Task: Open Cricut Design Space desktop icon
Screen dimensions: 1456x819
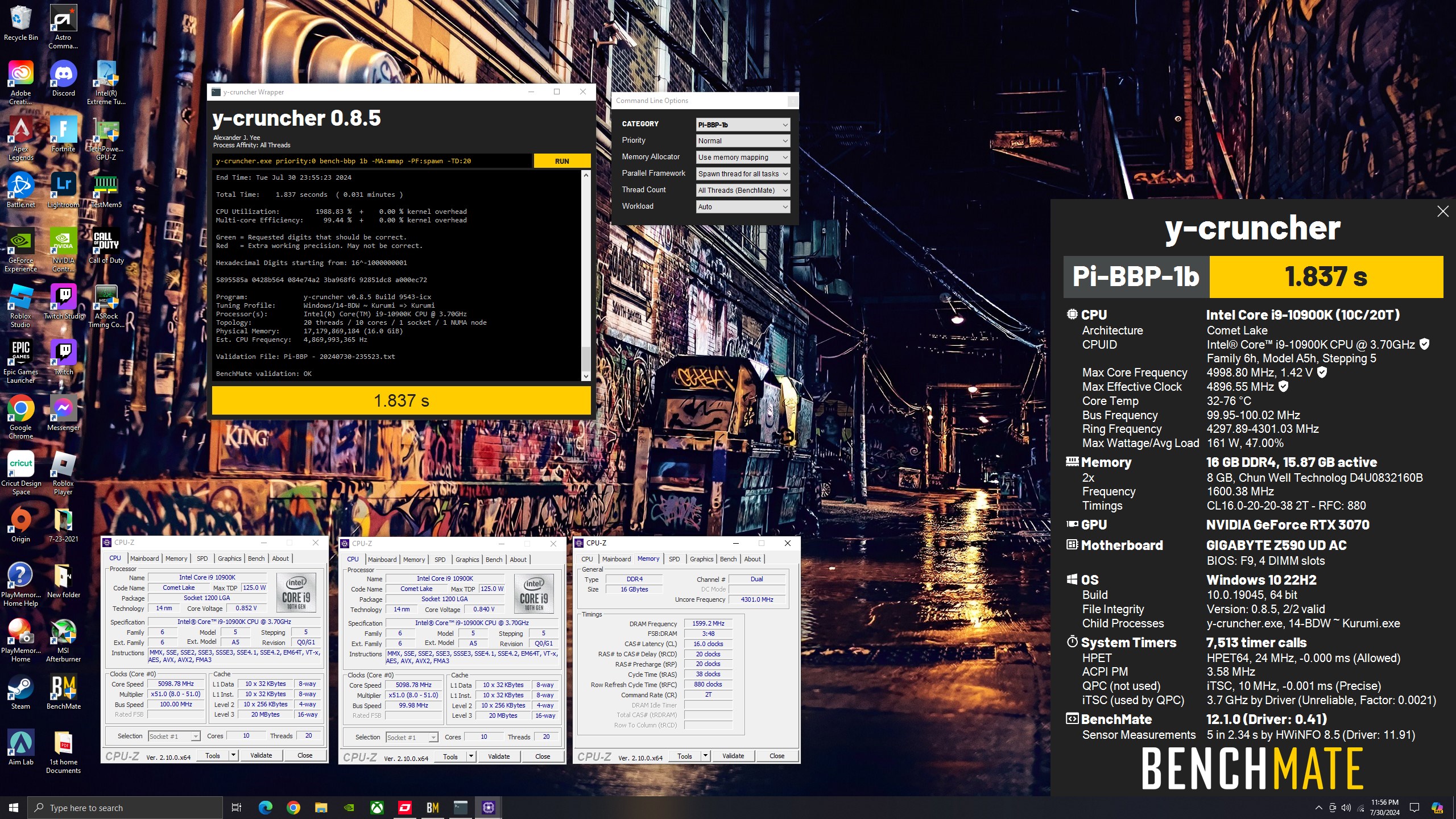Action: pos(20,473)
